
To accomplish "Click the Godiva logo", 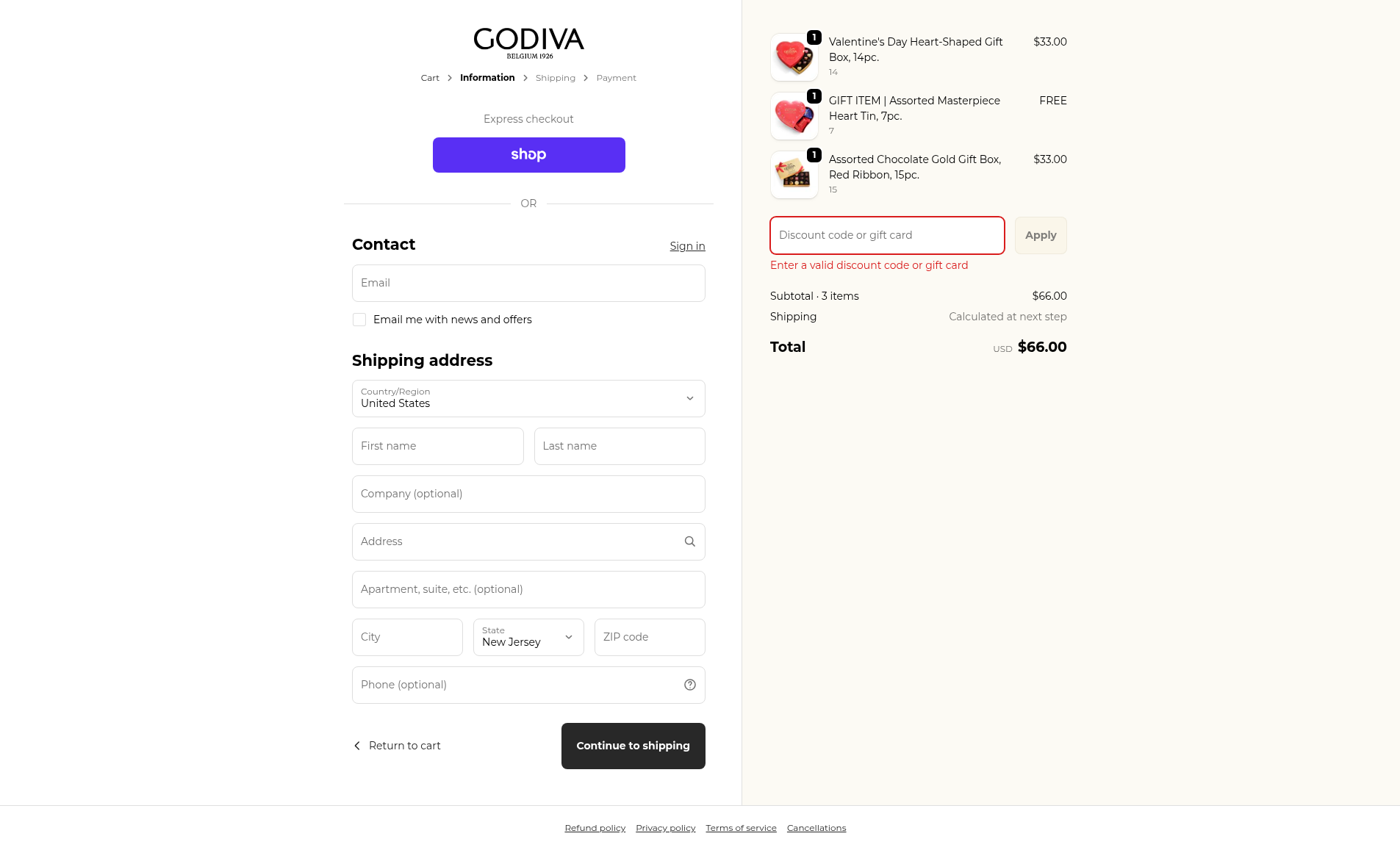I will click(x=528, y=43).
